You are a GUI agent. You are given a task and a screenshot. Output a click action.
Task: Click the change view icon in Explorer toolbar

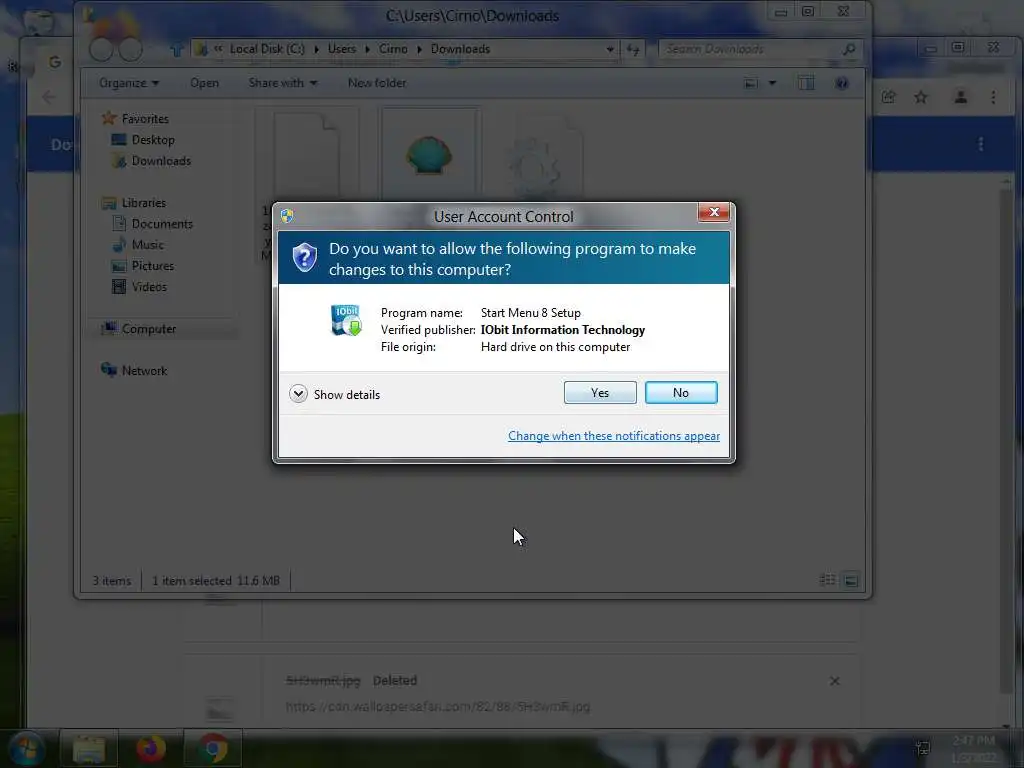coord(751,83)
